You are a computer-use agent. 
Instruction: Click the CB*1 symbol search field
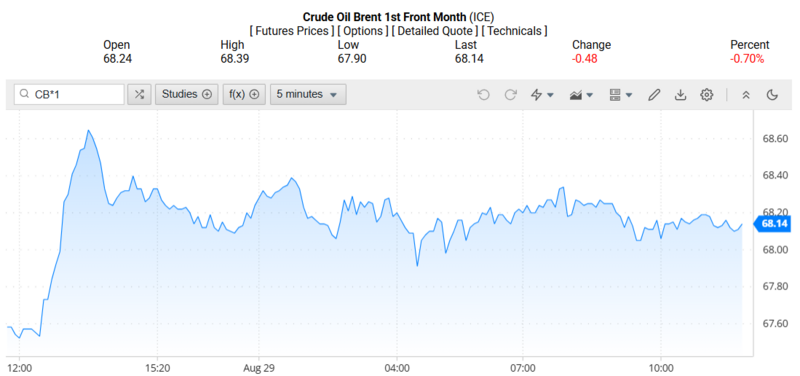pos(69,94)
